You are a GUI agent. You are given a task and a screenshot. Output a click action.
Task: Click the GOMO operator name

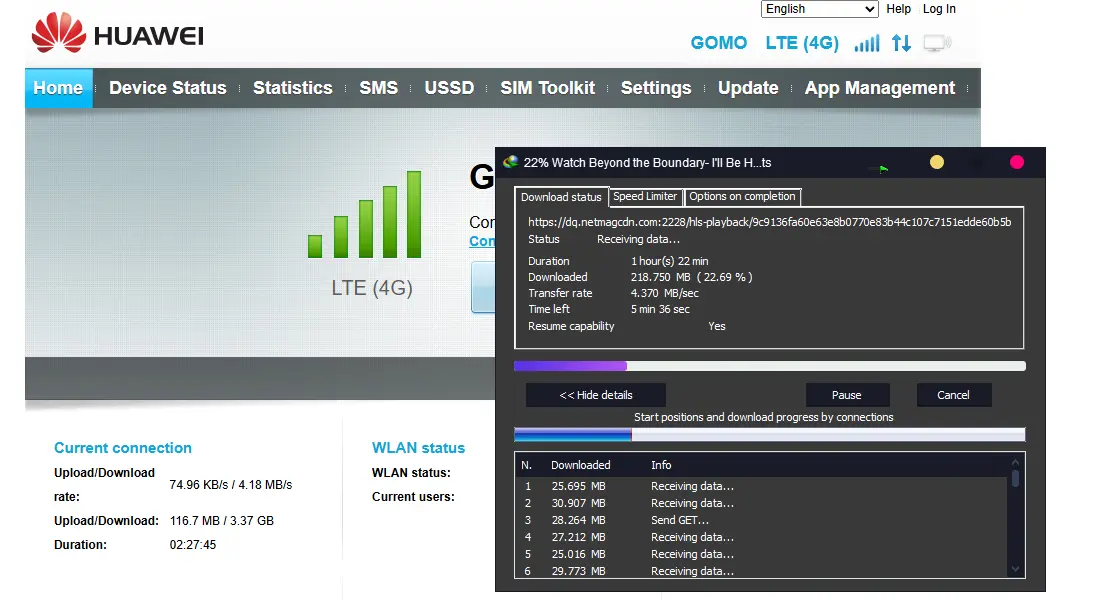(718, 43)
